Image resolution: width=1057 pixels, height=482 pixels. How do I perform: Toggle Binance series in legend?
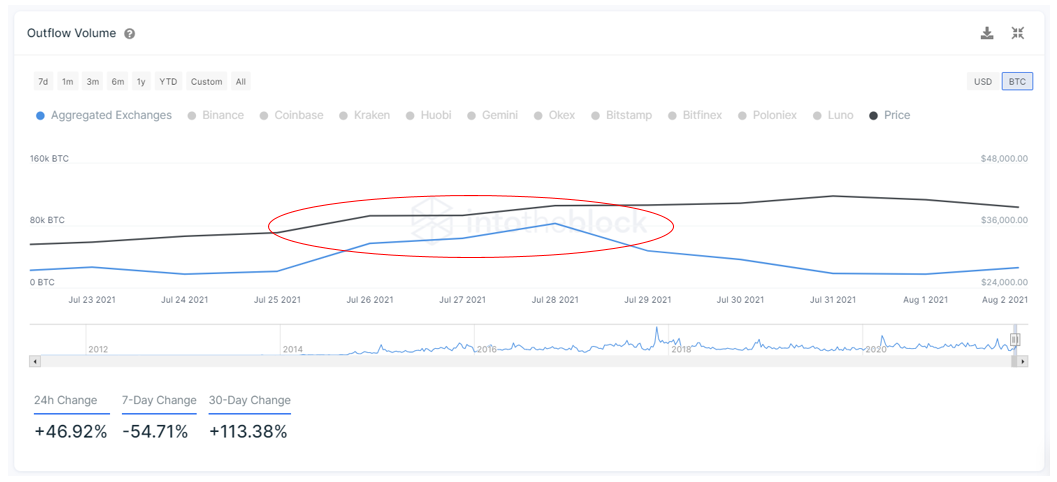216,115
